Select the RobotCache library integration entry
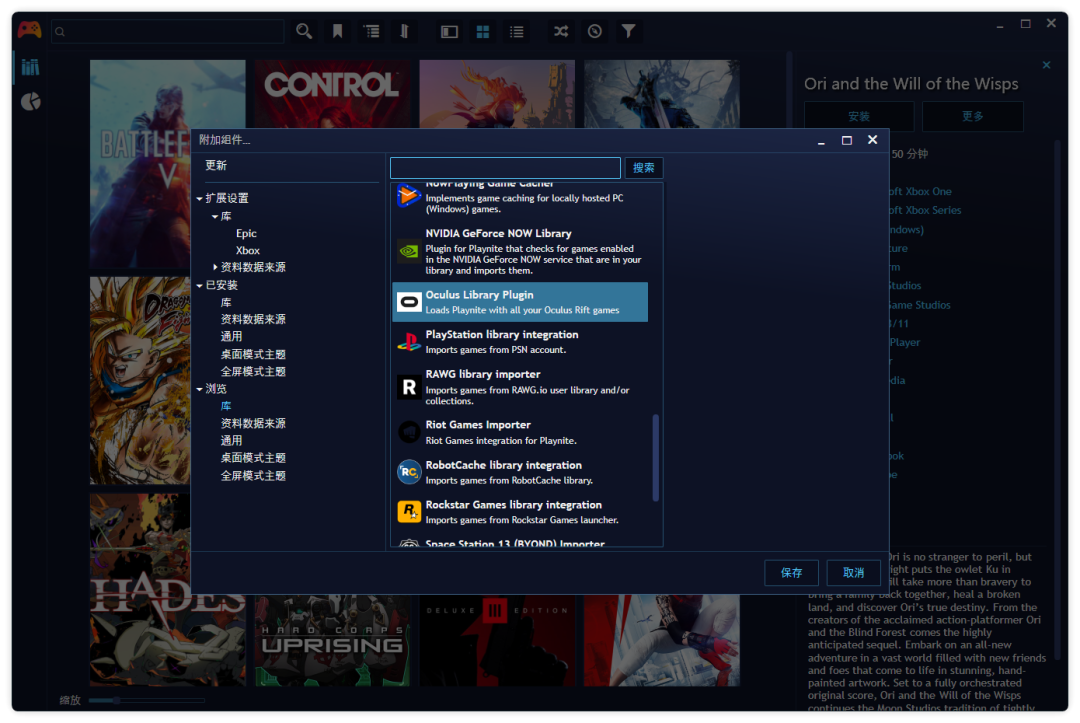The height and width of the screenshot is (723, 1080). 520,472
